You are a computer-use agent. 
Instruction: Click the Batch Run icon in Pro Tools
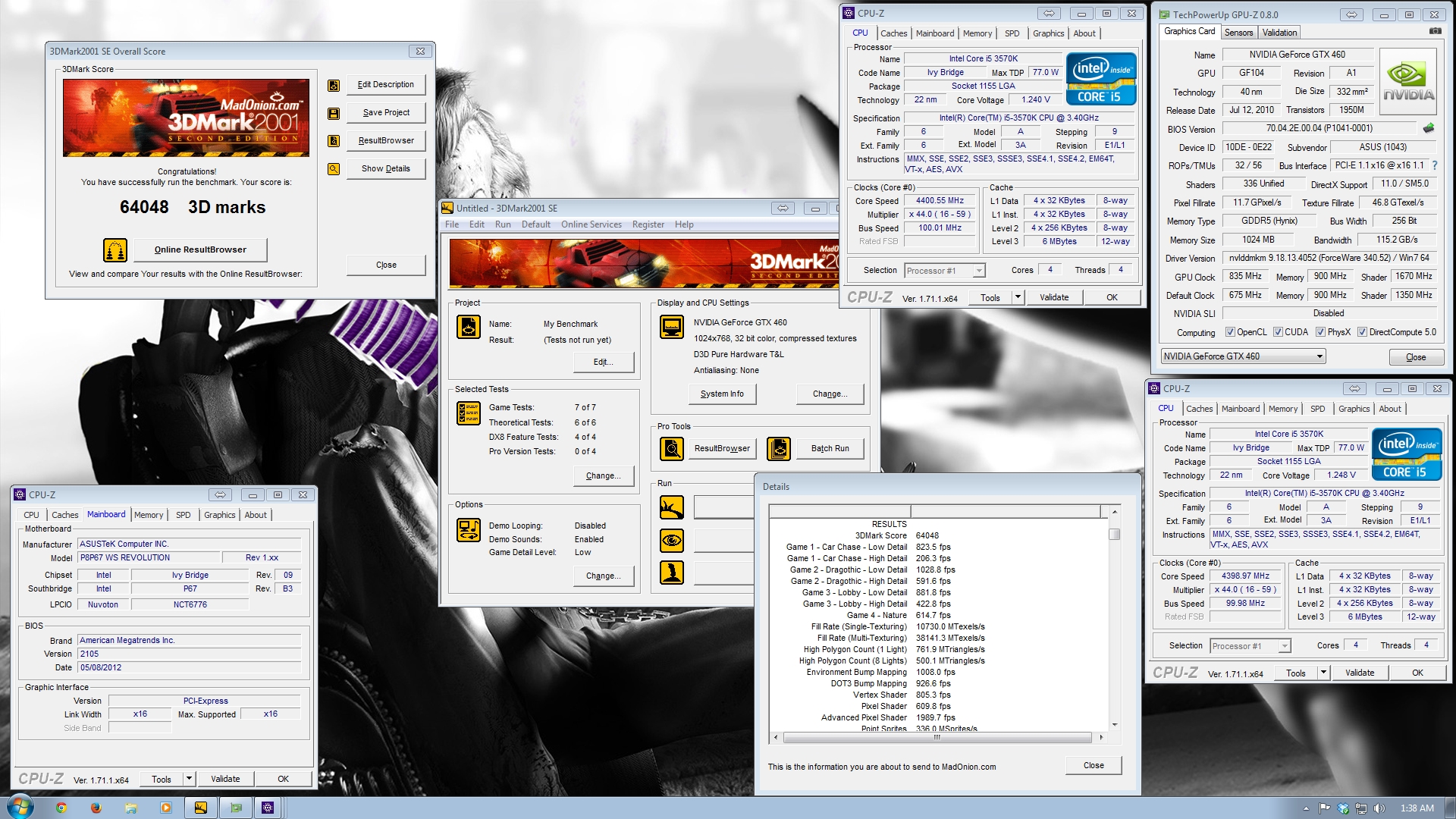[779, 449]
